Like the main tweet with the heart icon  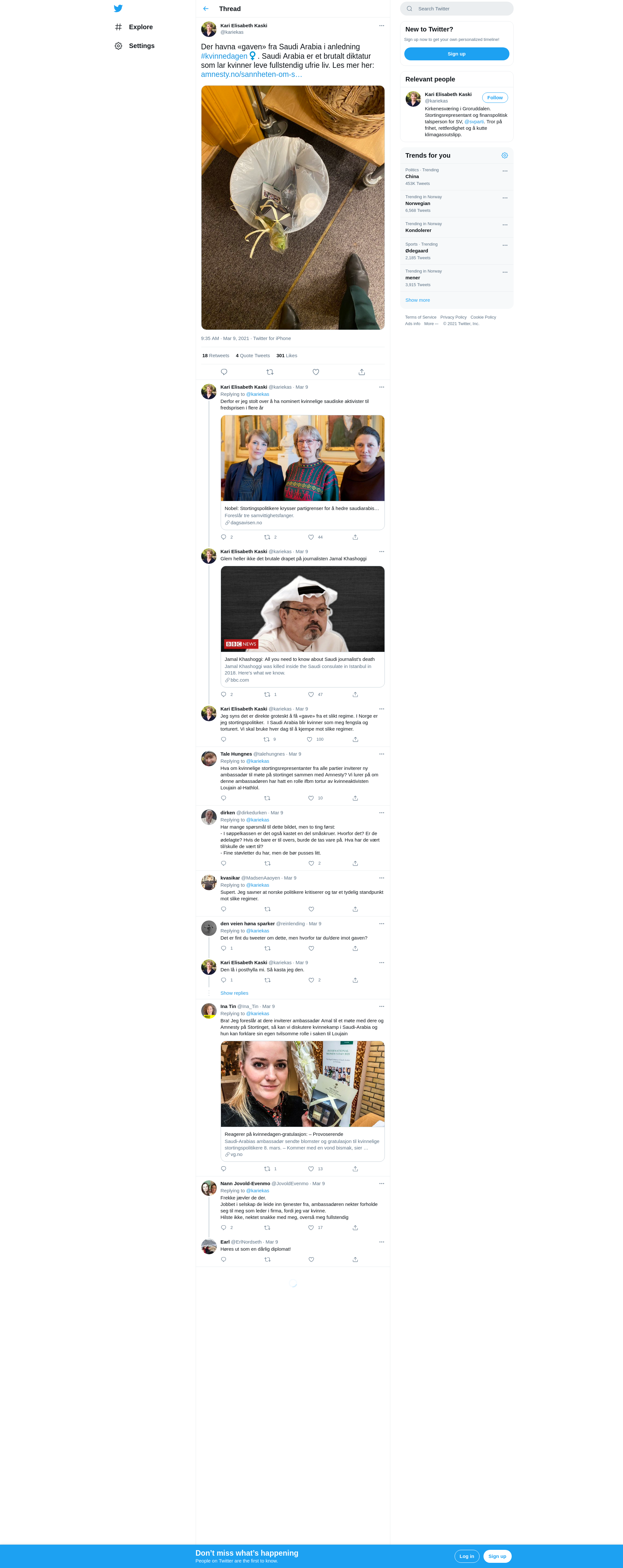[x=315, y=372]
